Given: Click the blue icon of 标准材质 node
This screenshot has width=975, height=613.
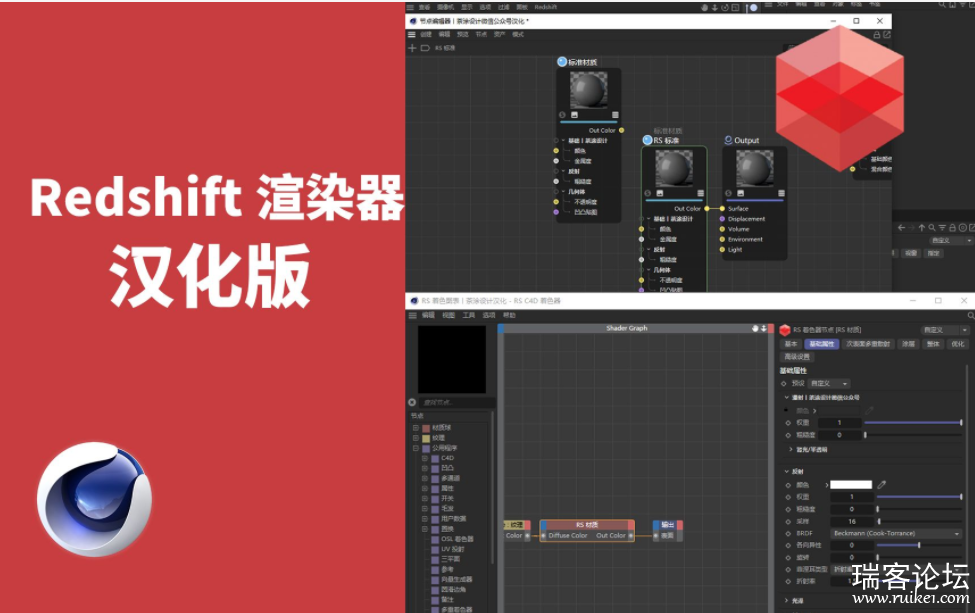Looking at the screenshot, I should [x=562, y=62].
